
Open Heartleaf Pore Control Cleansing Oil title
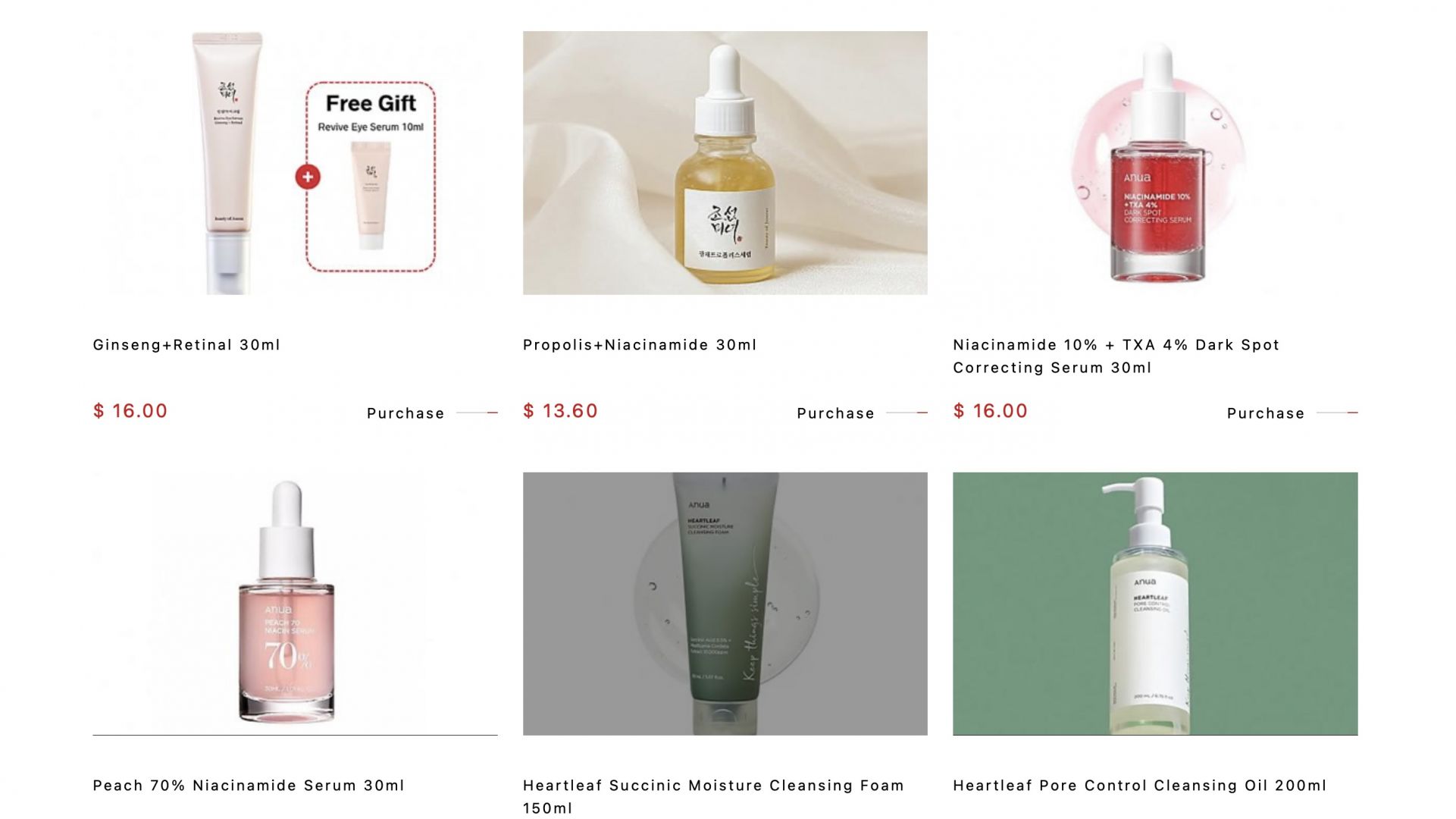click(1140, 786)
